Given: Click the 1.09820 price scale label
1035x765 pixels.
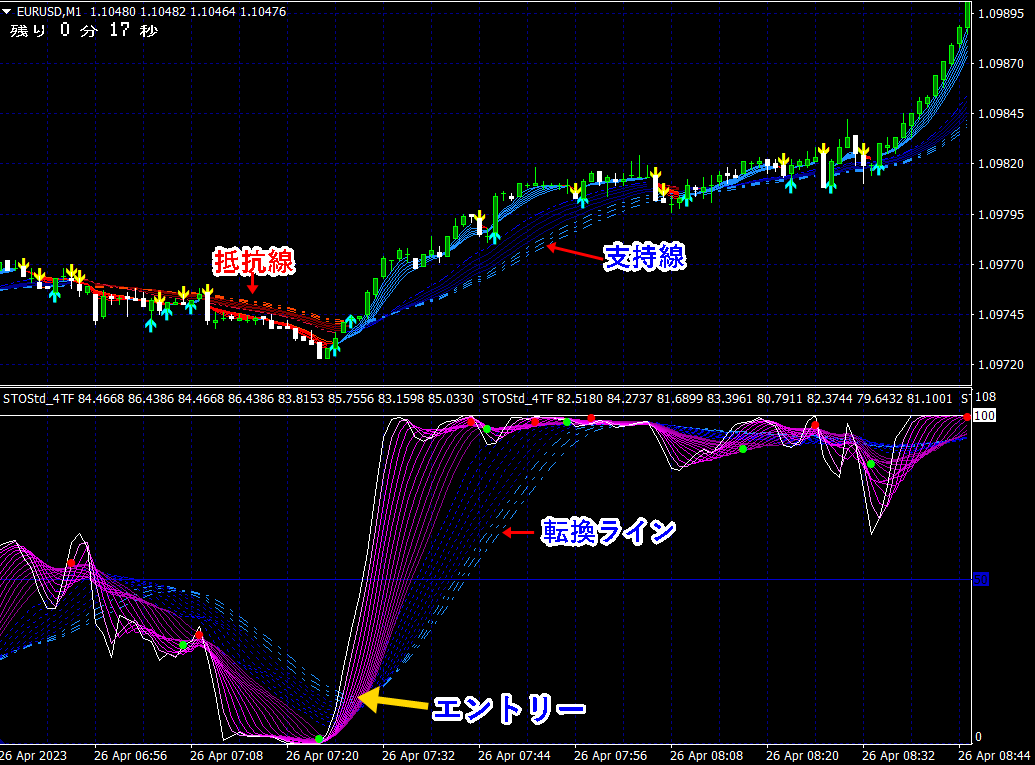Looking at the screenshot, I should coord(1001,164).
